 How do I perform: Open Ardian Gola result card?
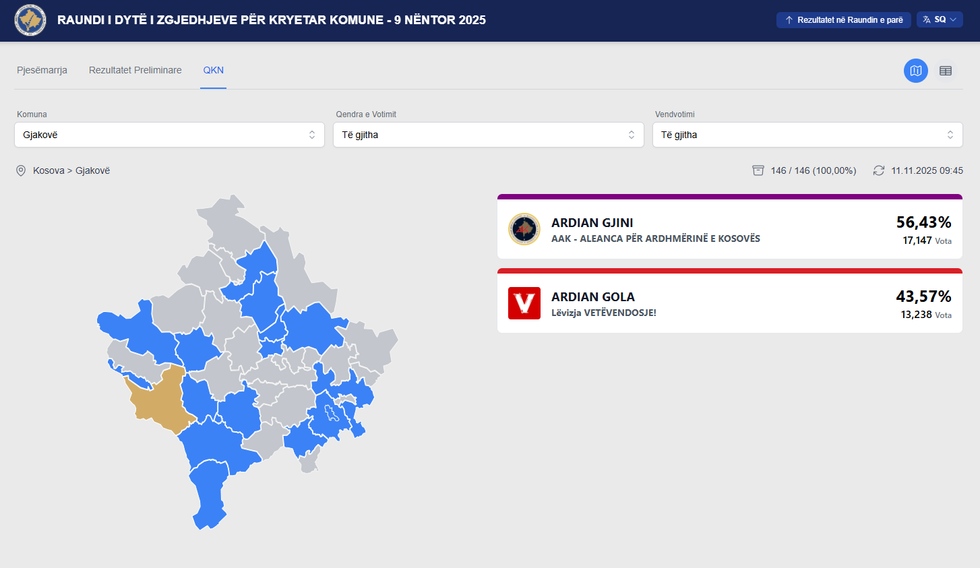pos(730,304)
